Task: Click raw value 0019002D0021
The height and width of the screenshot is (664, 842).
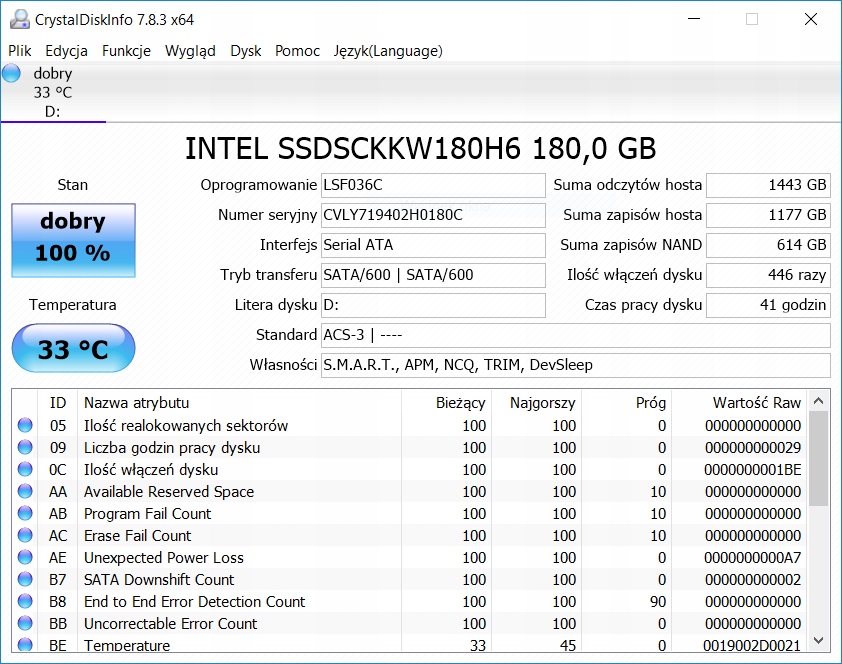Action: (x=752, y=645)
